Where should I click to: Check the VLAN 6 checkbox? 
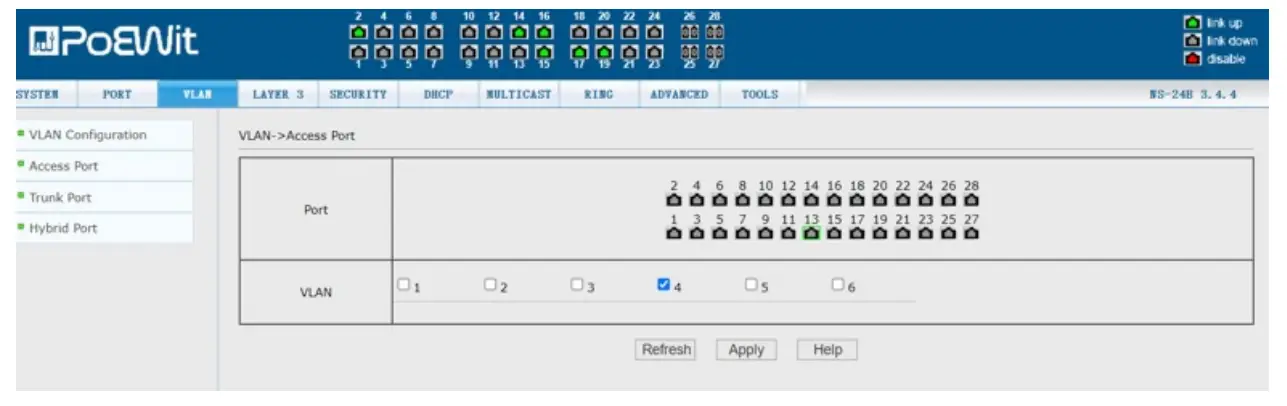pyautogui.click(x=838, y=285)
